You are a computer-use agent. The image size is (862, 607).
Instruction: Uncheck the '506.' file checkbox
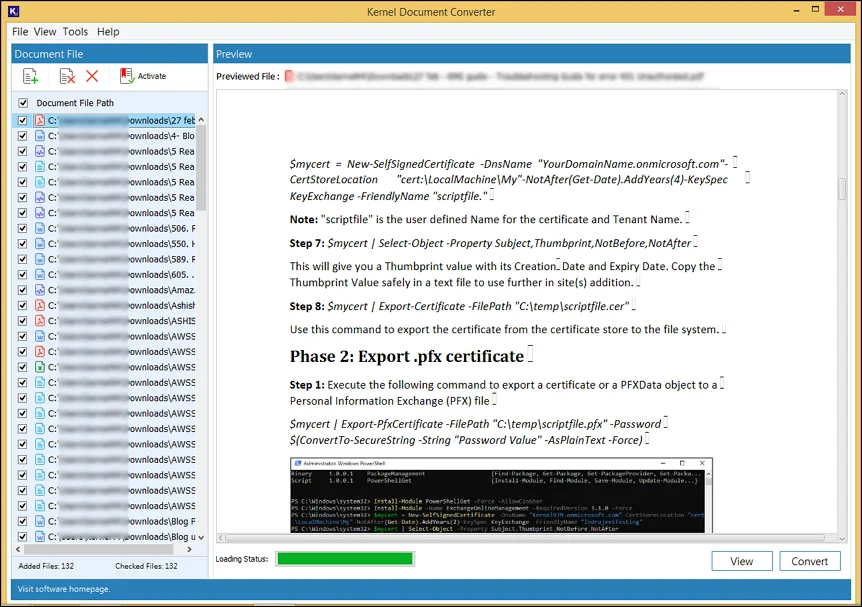click(x=23, y=228)
